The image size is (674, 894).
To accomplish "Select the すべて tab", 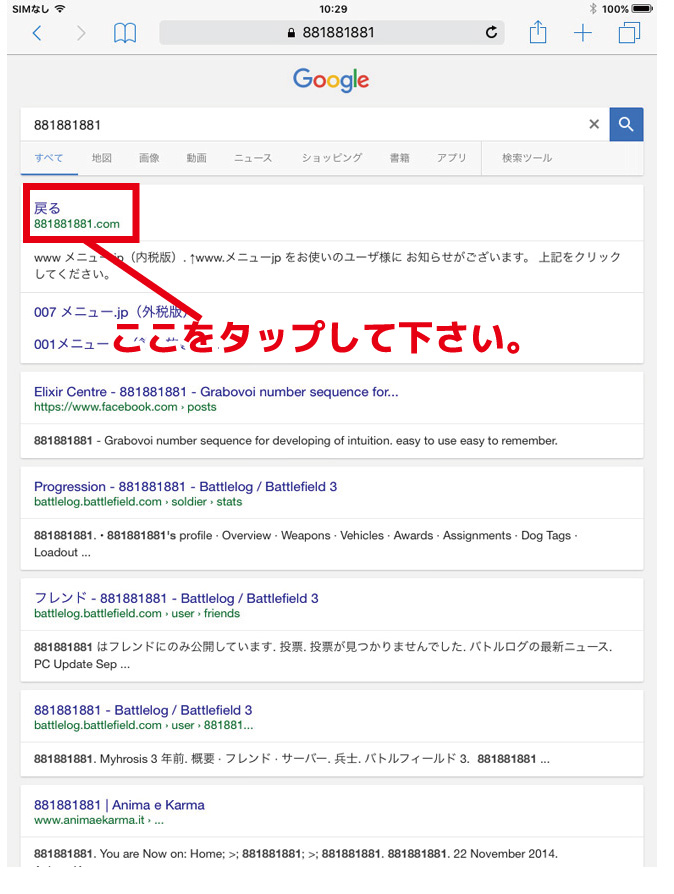I will point(49,158).
